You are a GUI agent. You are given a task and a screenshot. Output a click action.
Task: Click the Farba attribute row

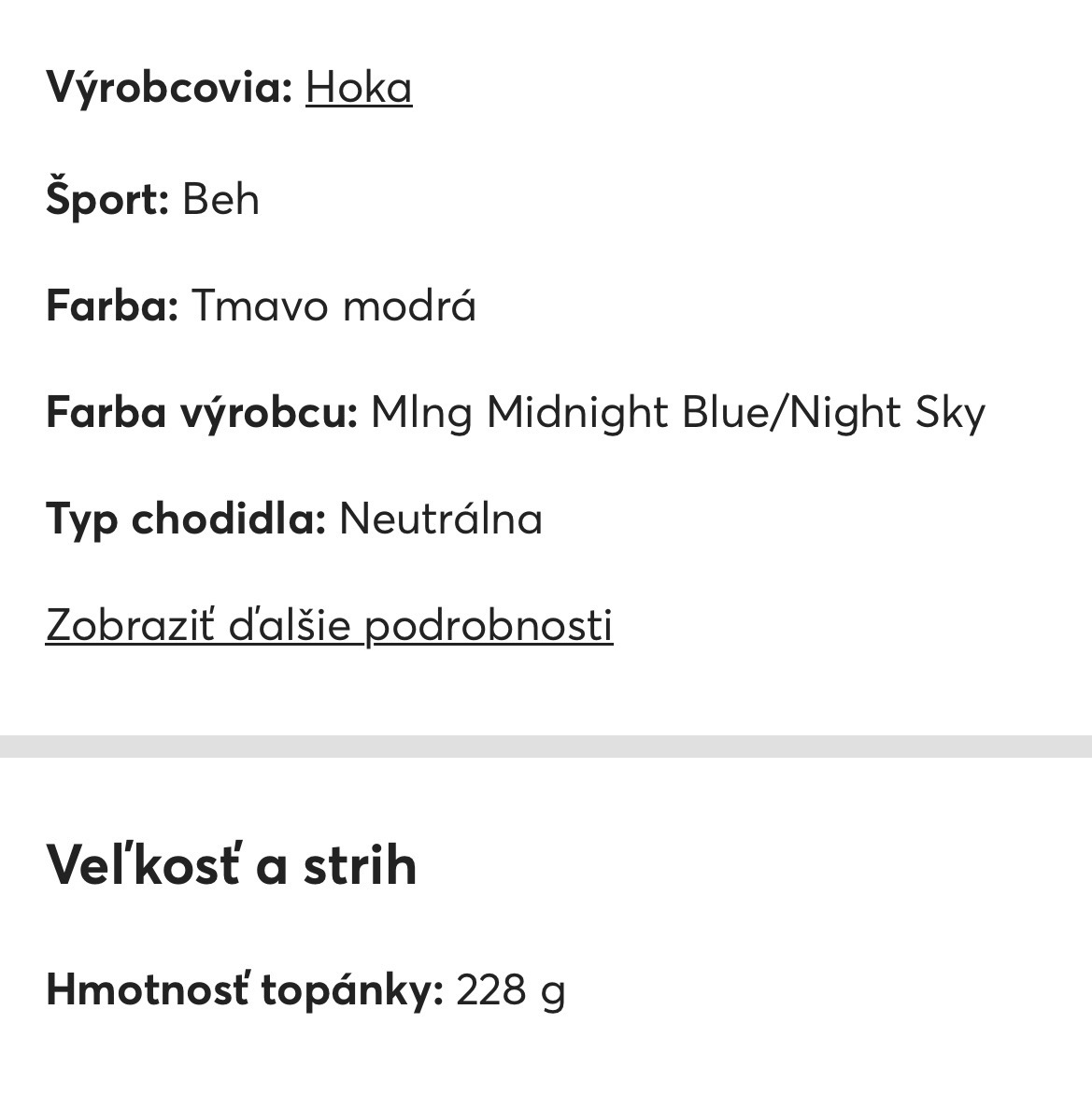[x=262, y=306]
